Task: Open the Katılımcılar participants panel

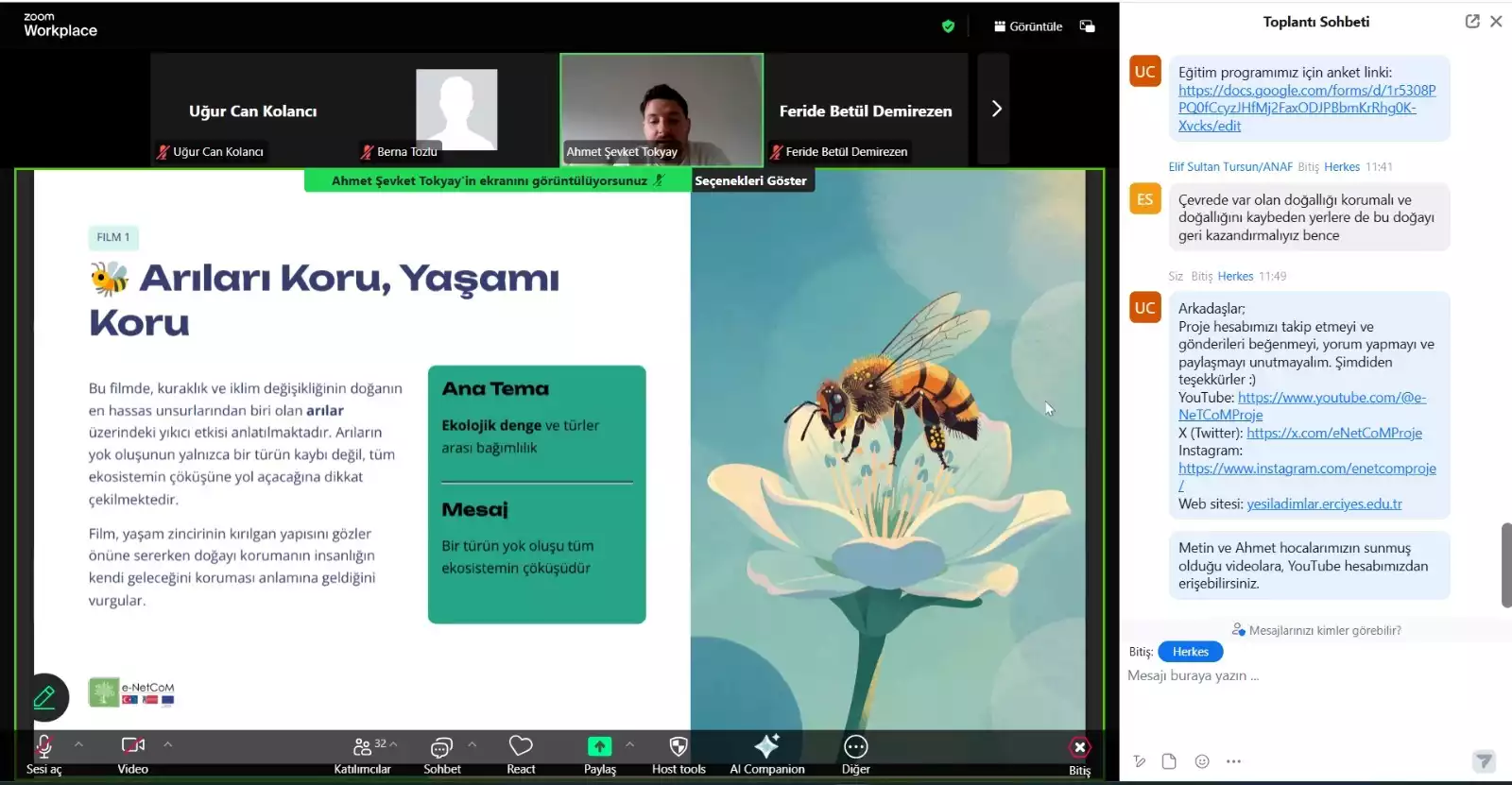Action: pyautogui.click(x=362, y=753)
